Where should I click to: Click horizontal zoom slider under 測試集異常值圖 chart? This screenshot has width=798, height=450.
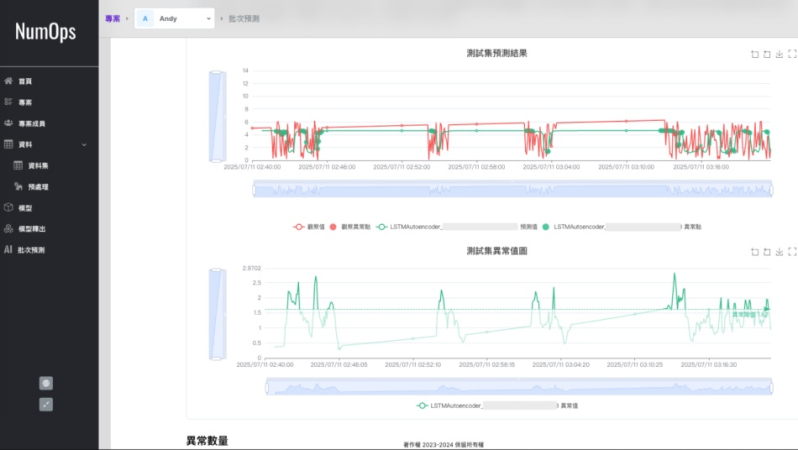(x=519, y=387)
